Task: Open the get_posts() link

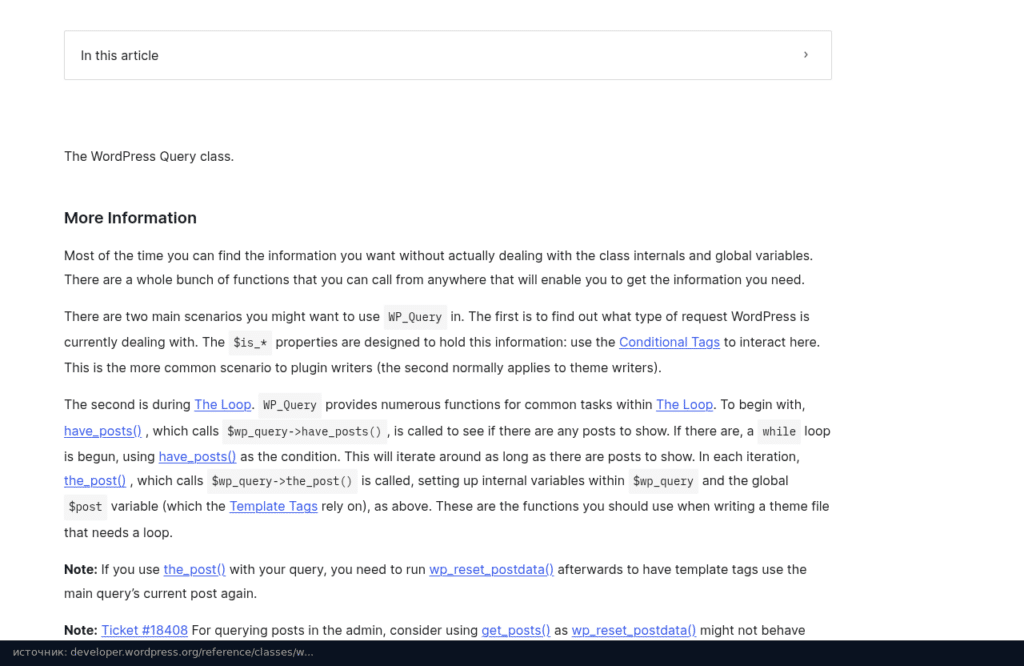Action: (515, 630)
